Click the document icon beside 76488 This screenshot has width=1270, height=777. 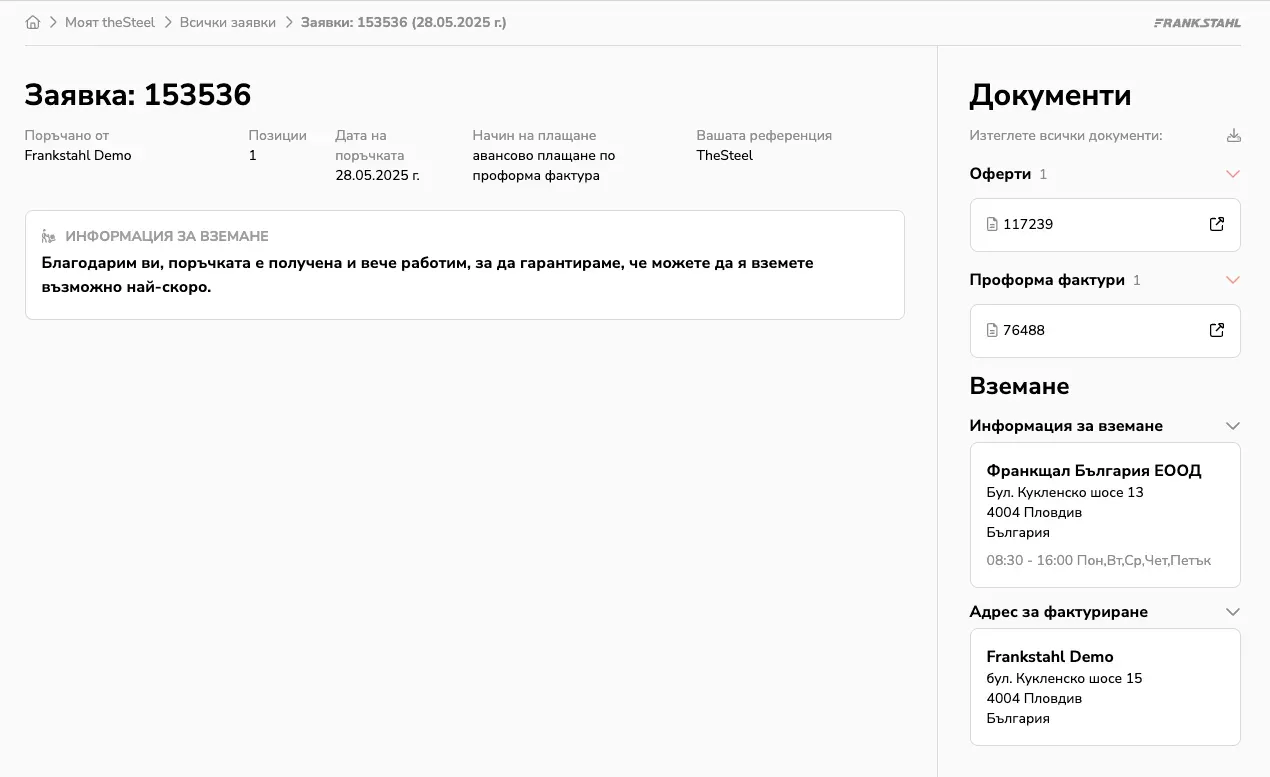click(992, 330)
